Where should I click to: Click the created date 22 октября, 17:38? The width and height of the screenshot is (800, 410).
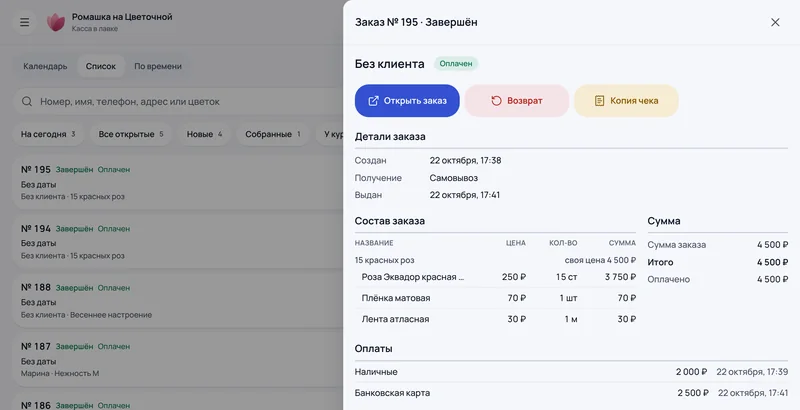point(465,160)
